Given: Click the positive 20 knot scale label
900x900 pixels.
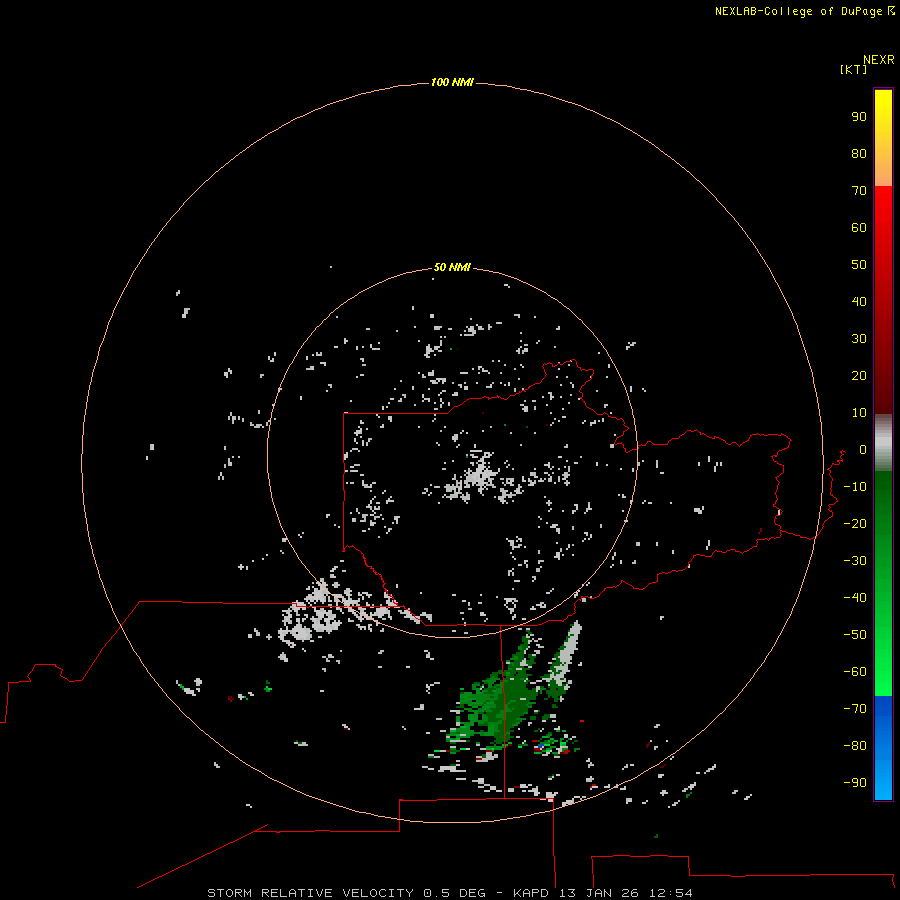Looking at the screenshot, I should point(859,375).
